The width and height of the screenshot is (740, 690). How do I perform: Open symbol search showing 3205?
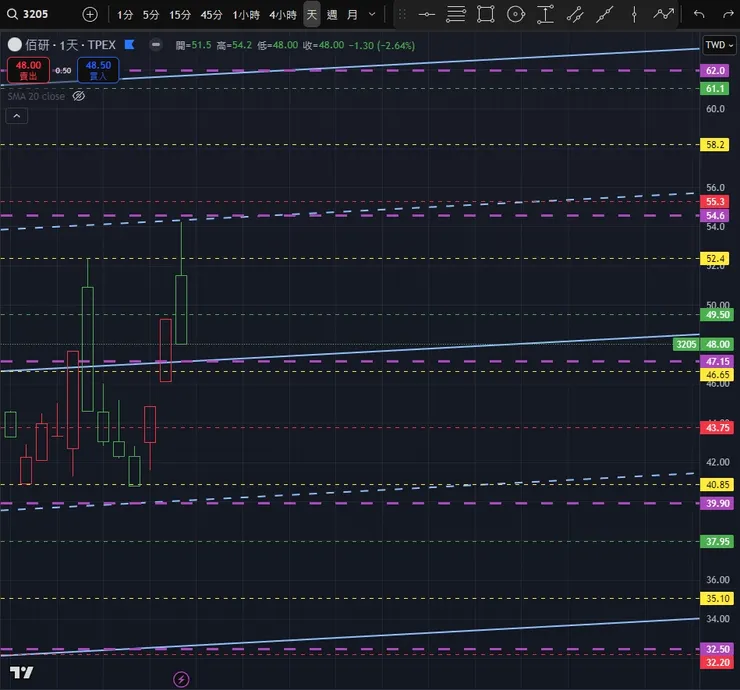[36, 15]
